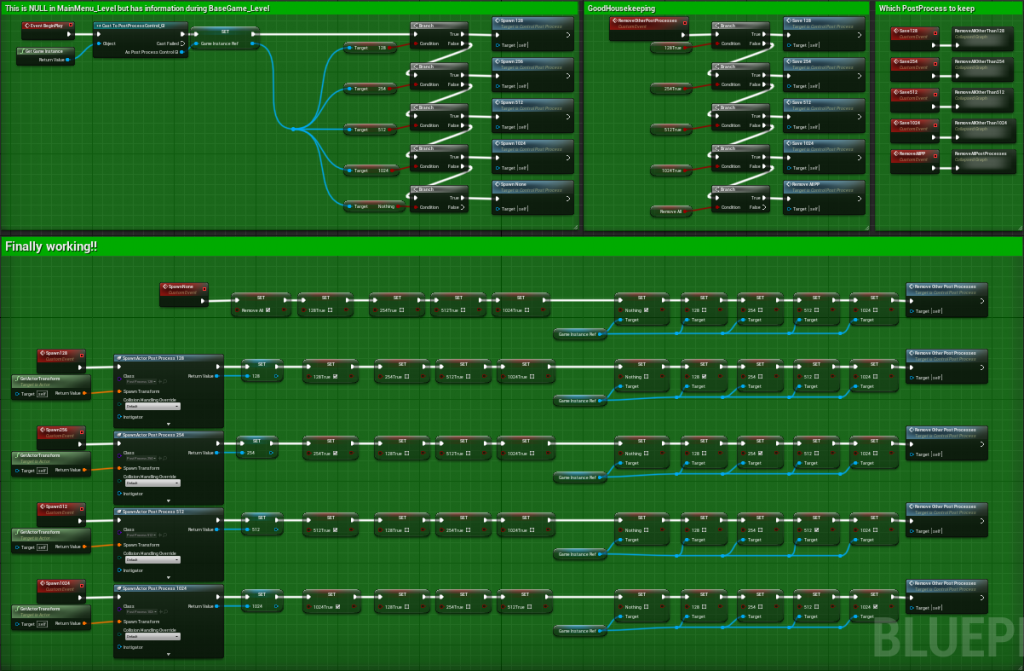Click the Save512 custom event icon
This screenshot has height=671, width=1024.
tap(896, 92)
